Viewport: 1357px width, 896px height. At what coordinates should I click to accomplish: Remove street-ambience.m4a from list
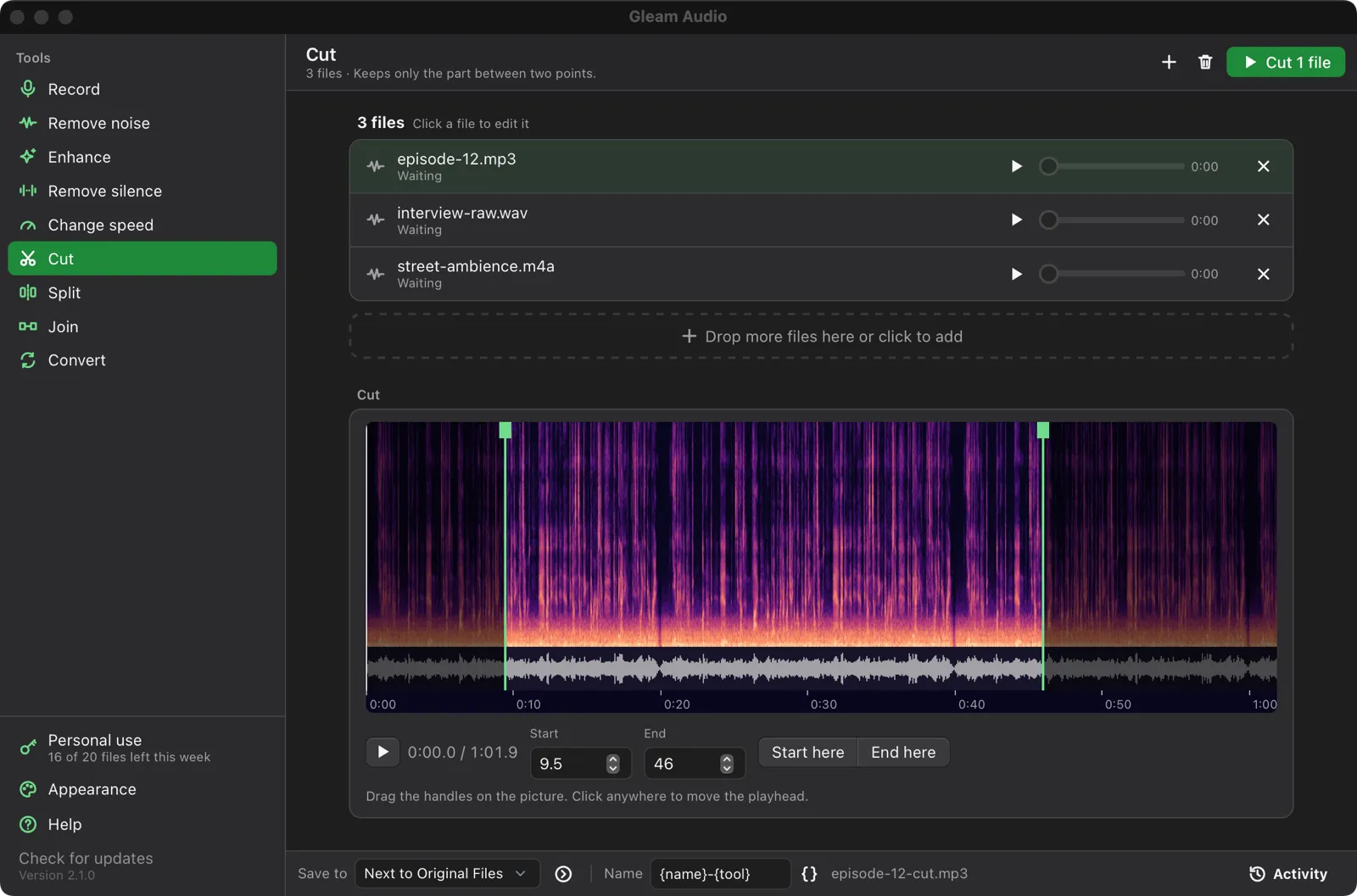(1263, 274)
